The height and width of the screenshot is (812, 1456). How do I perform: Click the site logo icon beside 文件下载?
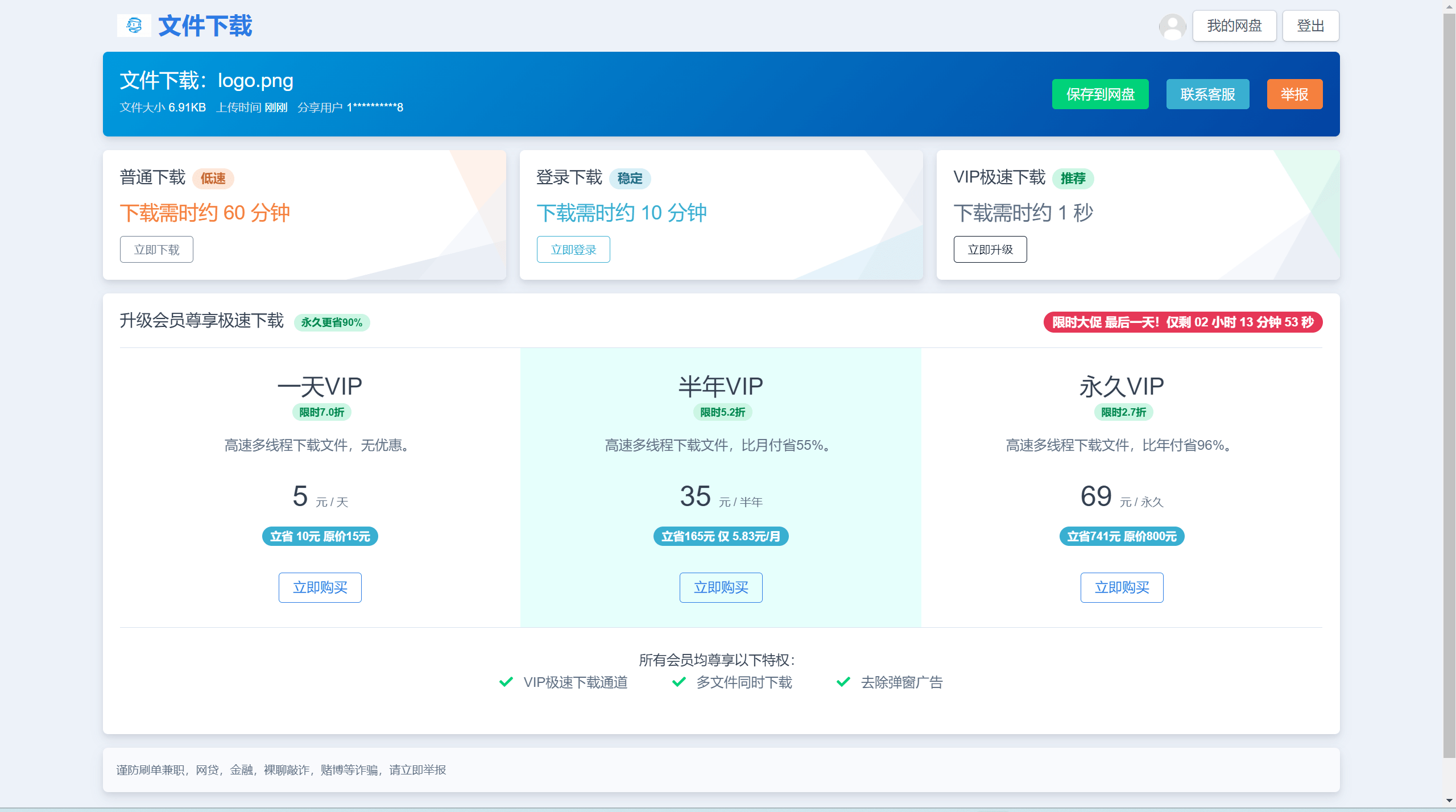[134, 26]
